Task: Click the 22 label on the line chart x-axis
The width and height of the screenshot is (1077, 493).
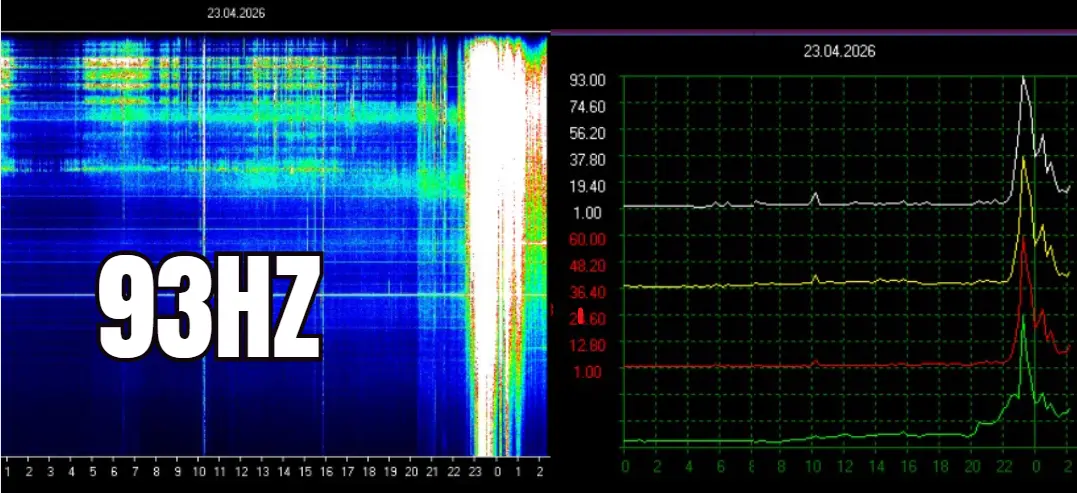Action: [1002, 466]
